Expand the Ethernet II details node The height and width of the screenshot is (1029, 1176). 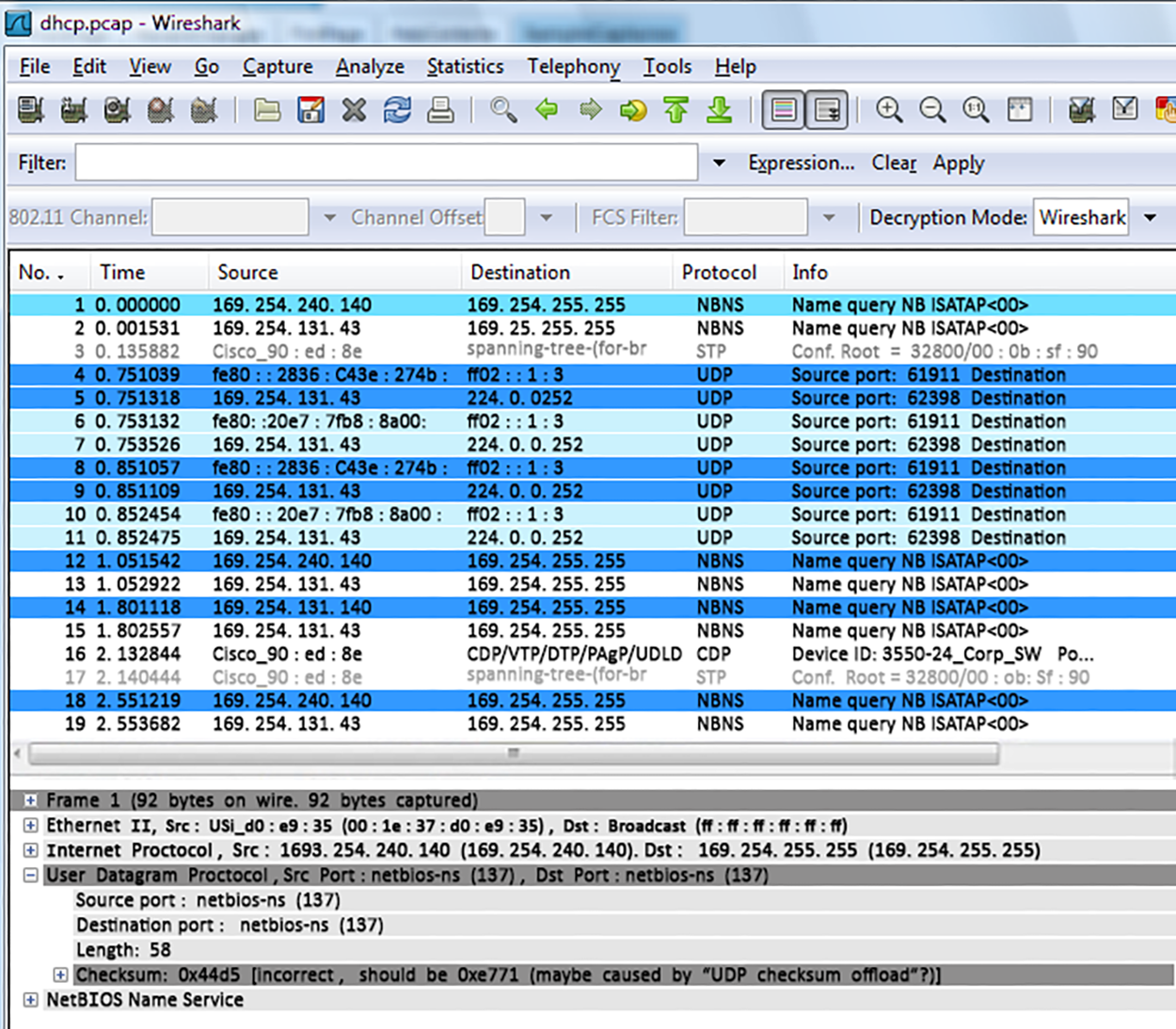pos(31,826)
